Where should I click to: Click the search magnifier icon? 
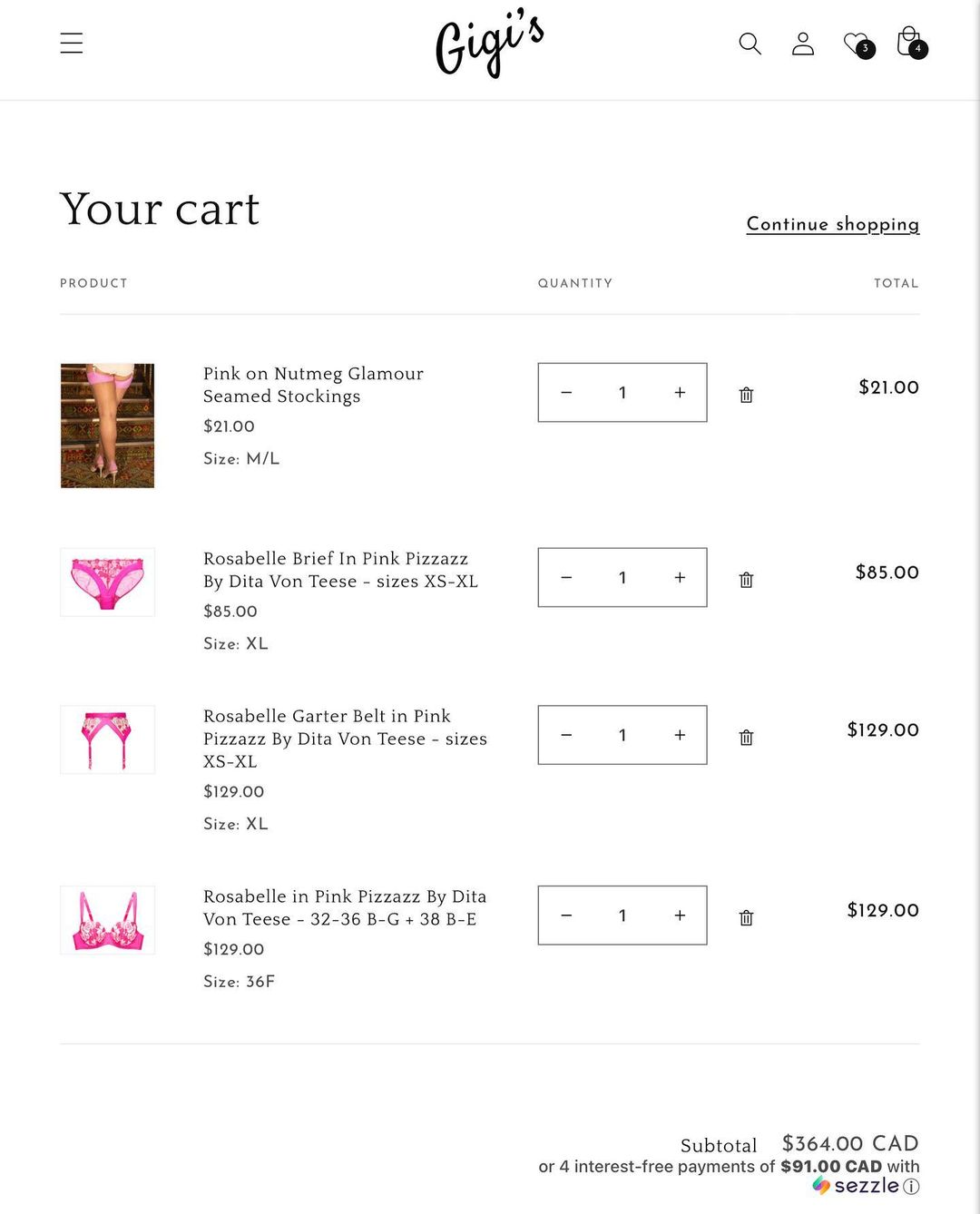coord(750,44)
